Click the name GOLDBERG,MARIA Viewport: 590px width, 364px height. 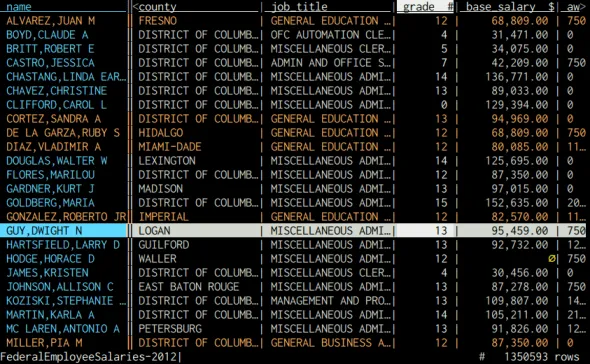click(50, 203)
